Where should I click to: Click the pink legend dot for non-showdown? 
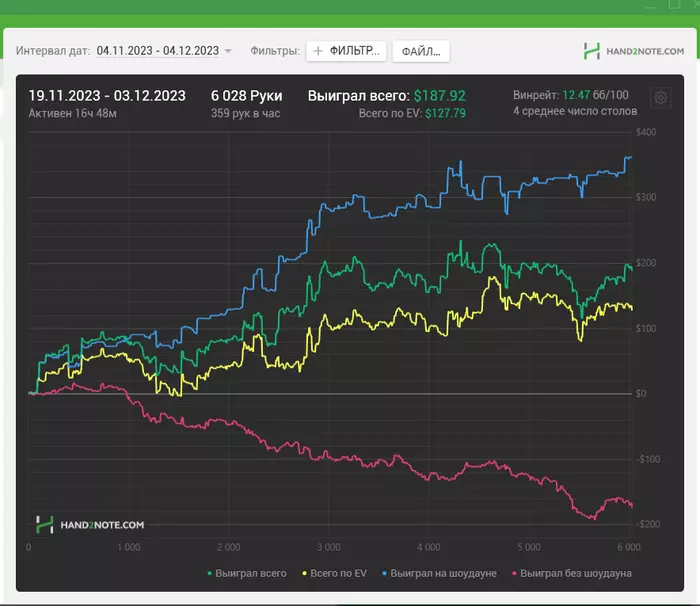(514, 573)
